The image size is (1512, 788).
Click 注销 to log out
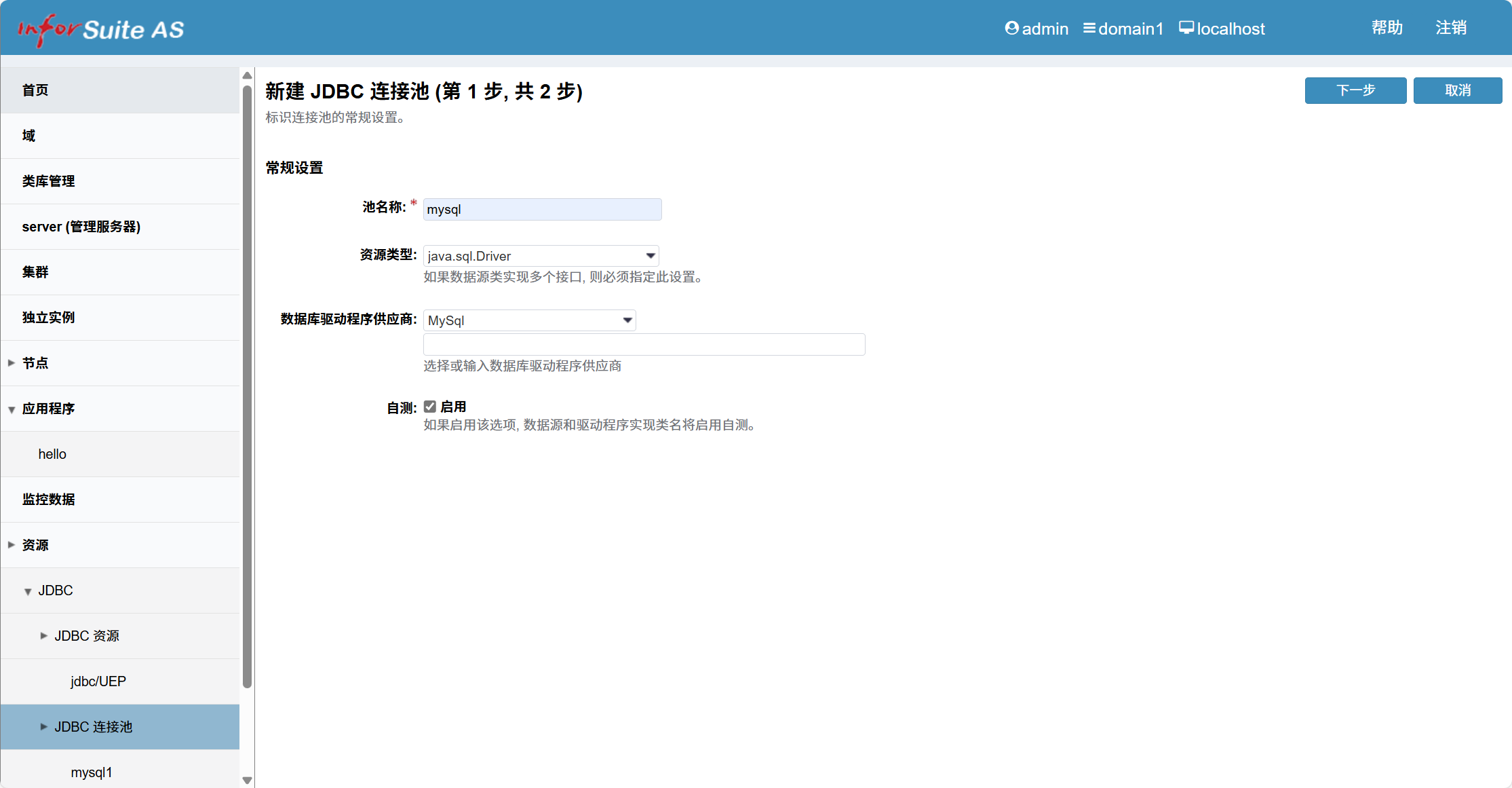coord(1451,27)
